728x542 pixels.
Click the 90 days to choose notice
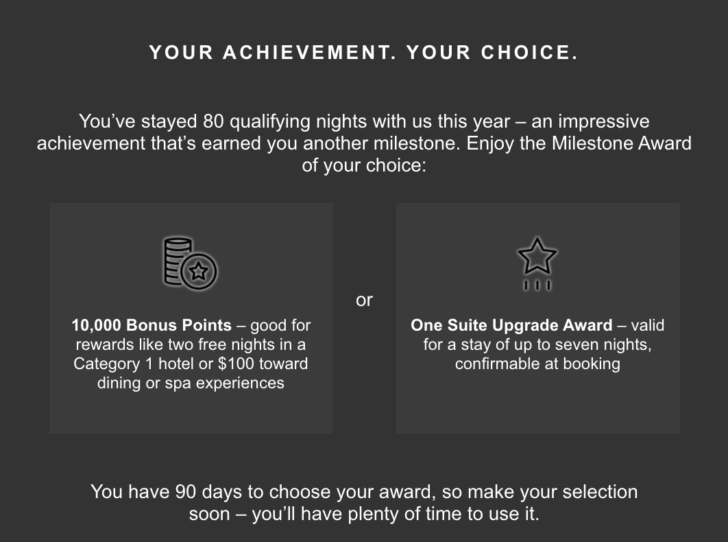pyautogui.click(x=364, y=503)
